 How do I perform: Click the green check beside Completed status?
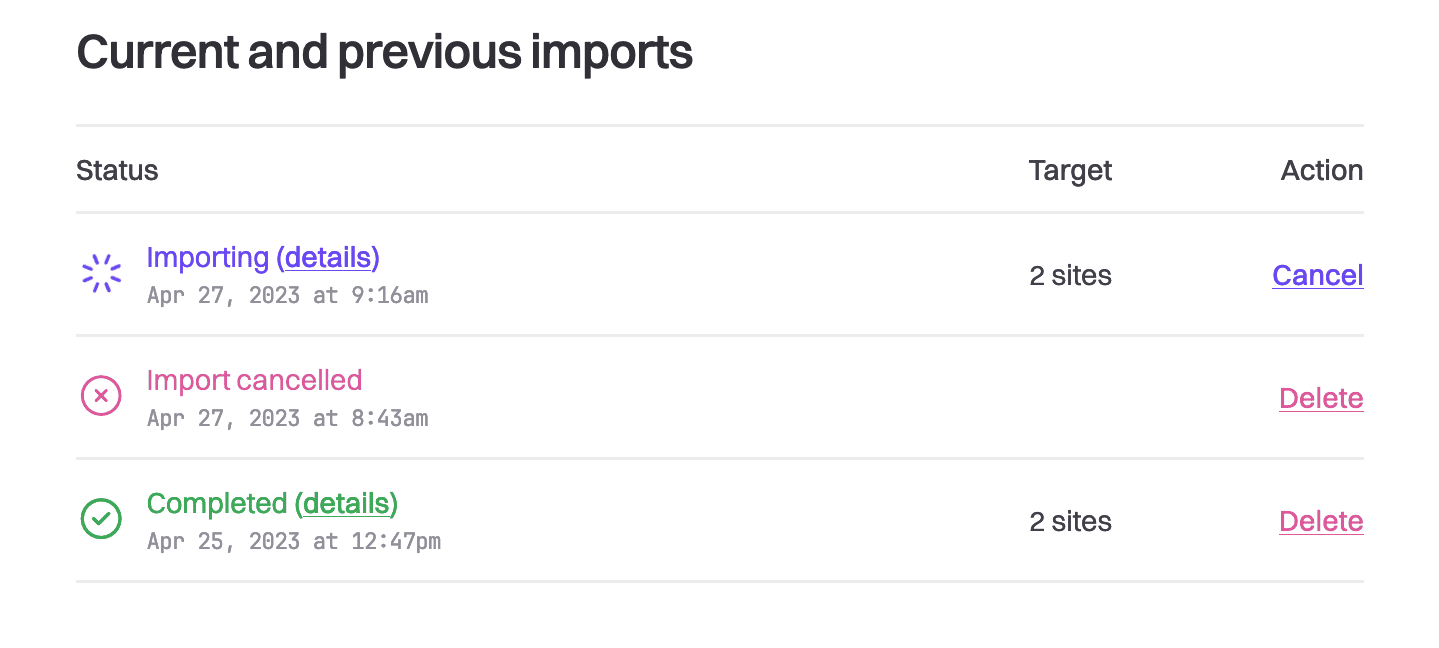click(100, 519)
